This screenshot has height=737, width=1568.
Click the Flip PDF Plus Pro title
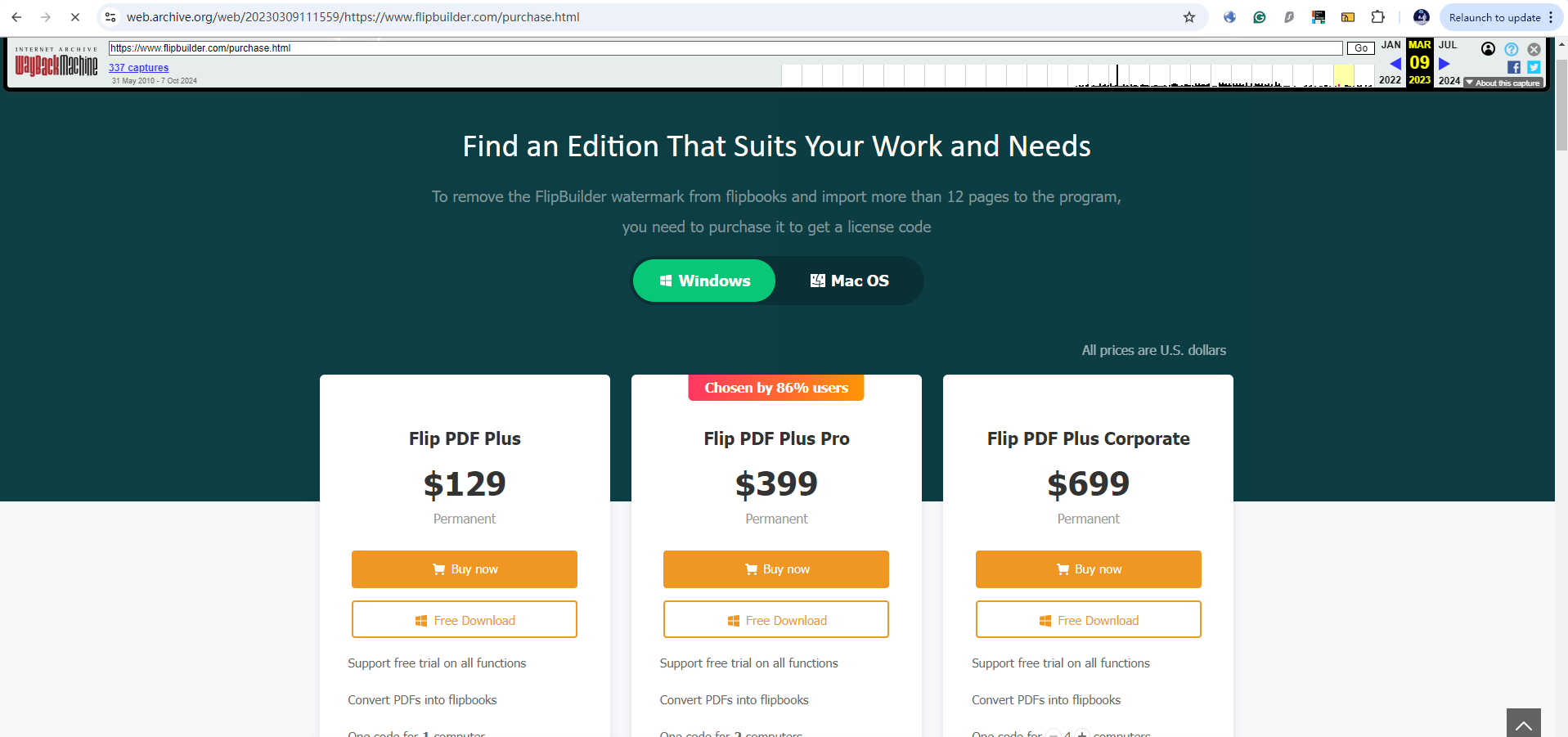[x=776, y=438]
